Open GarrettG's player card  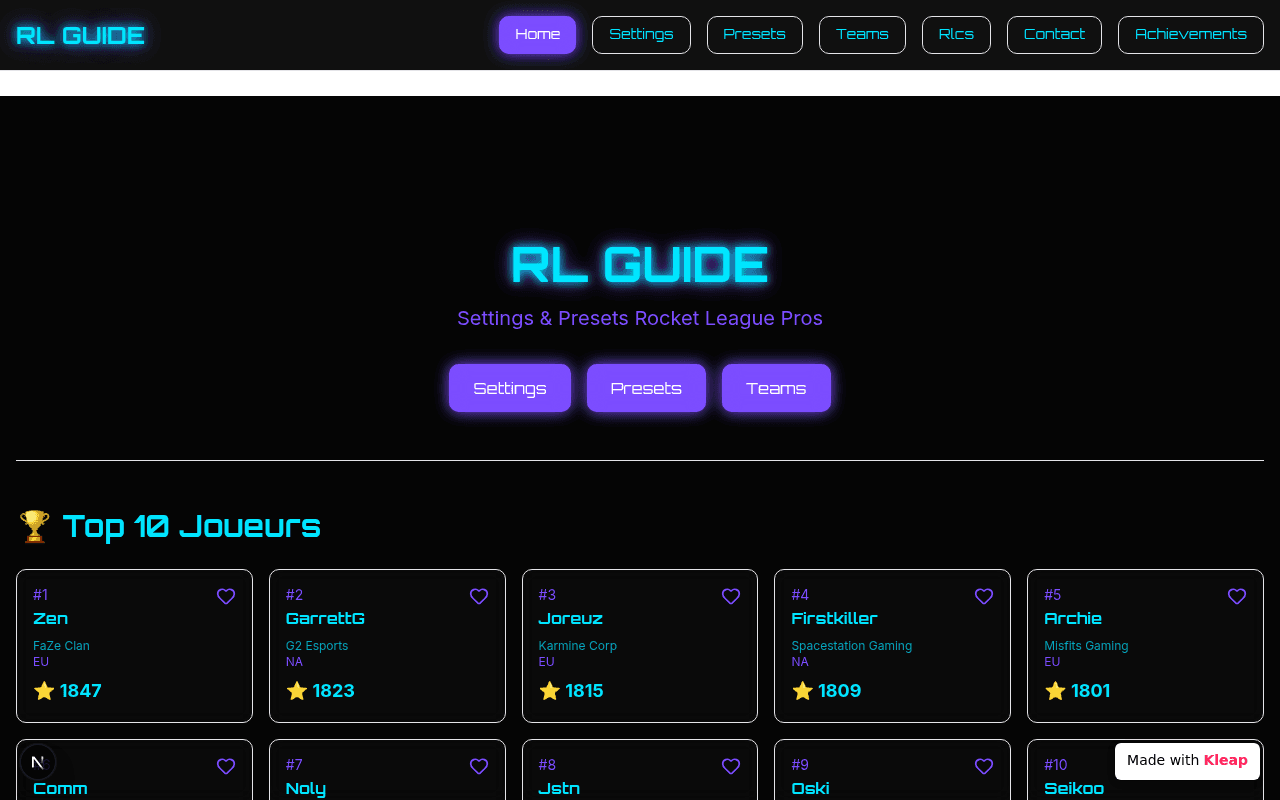click(387, 646)
